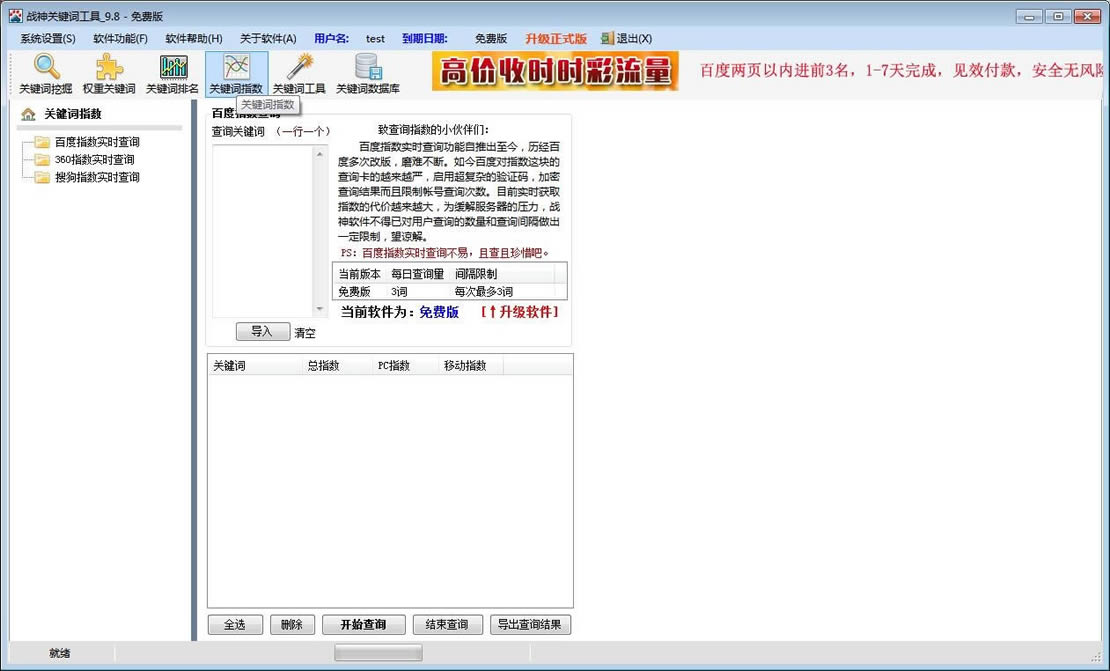Screen dimensions: 1110x671
Task: Sort results by the 移动指数 column header
Action: click(x=471, y=366)
